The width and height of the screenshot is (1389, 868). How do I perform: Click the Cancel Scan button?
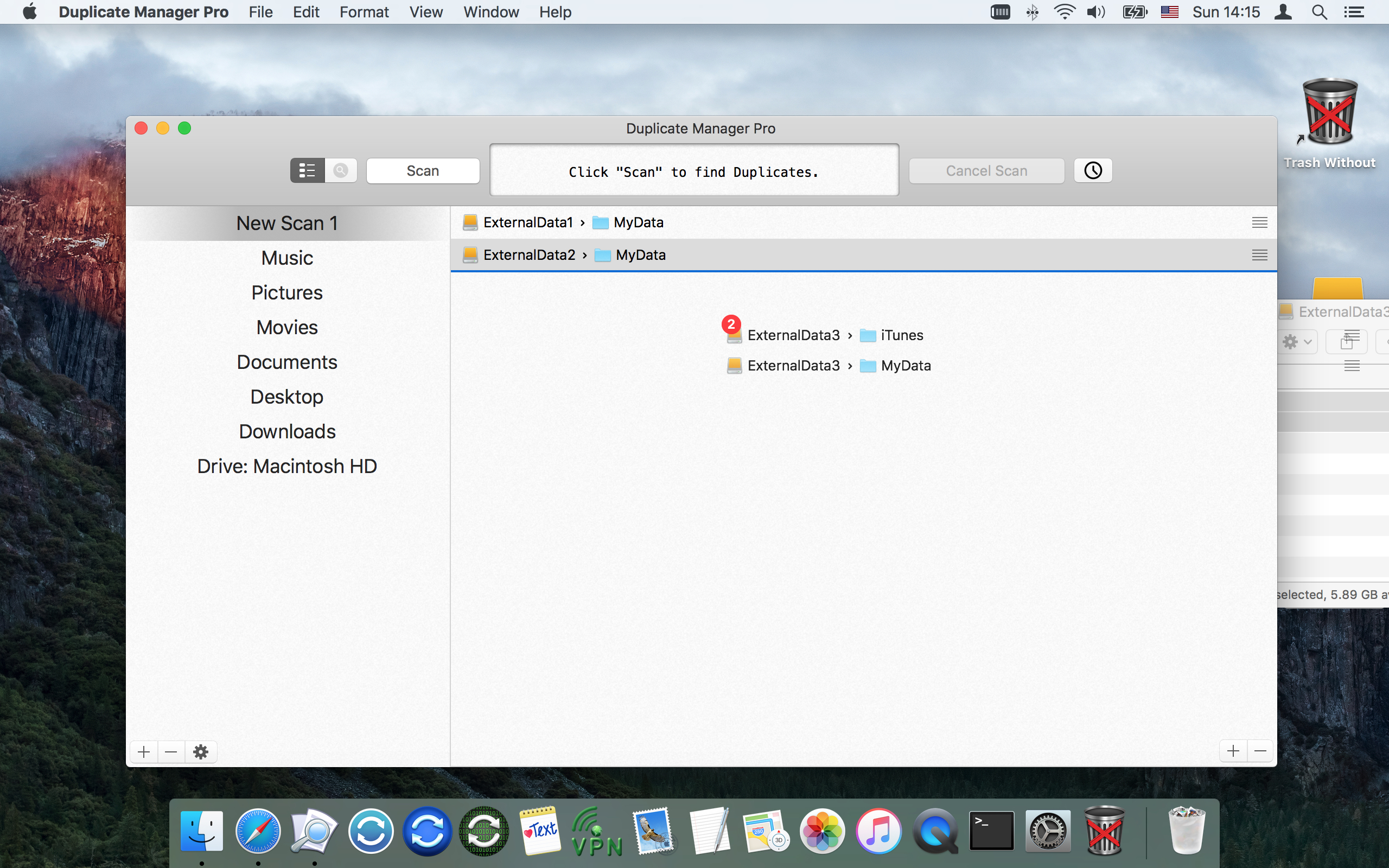tap(986, 170)
